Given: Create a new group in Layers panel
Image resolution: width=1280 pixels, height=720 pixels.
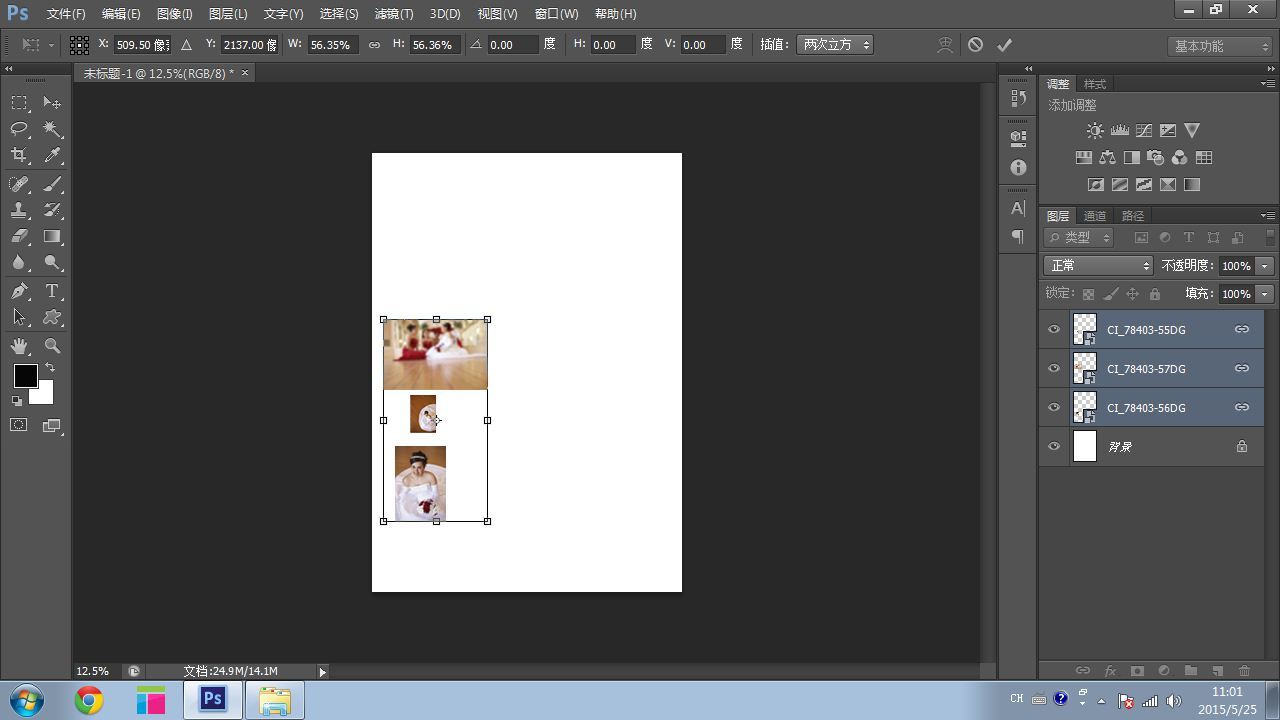Looking at the screenshot, I should click(x=1190, y=671).
